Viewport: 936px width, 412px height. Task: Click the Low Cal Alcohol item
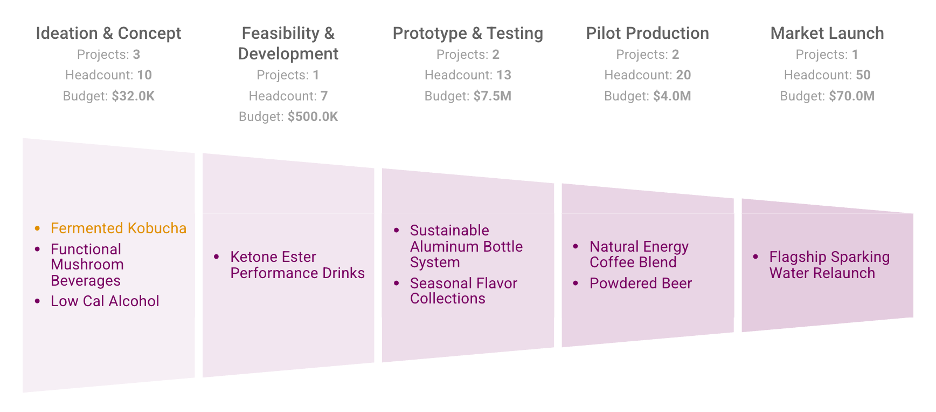coord(105,301)
